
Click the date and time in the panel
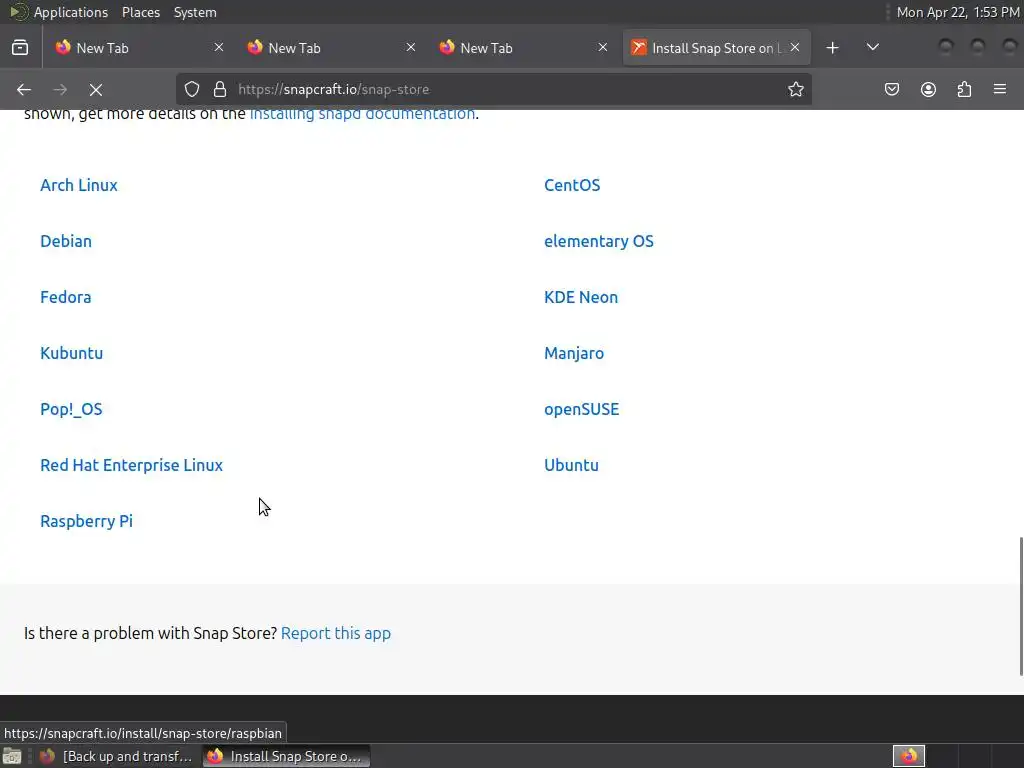(957, 12)
